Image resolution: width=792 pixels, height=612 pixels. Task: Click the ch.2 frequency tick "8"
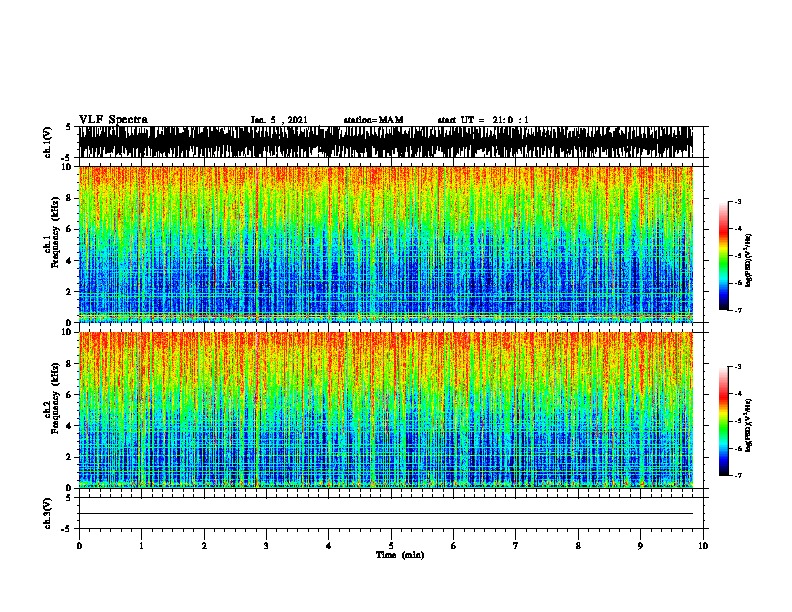click(69, 363)
